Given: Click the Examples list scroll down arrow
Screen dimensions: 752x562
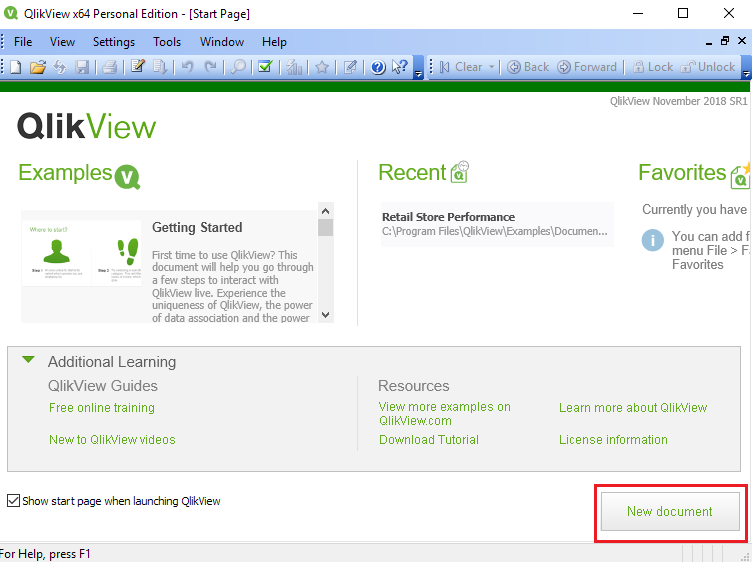Looking at the screenshot, I should click(x=325, y=315).
